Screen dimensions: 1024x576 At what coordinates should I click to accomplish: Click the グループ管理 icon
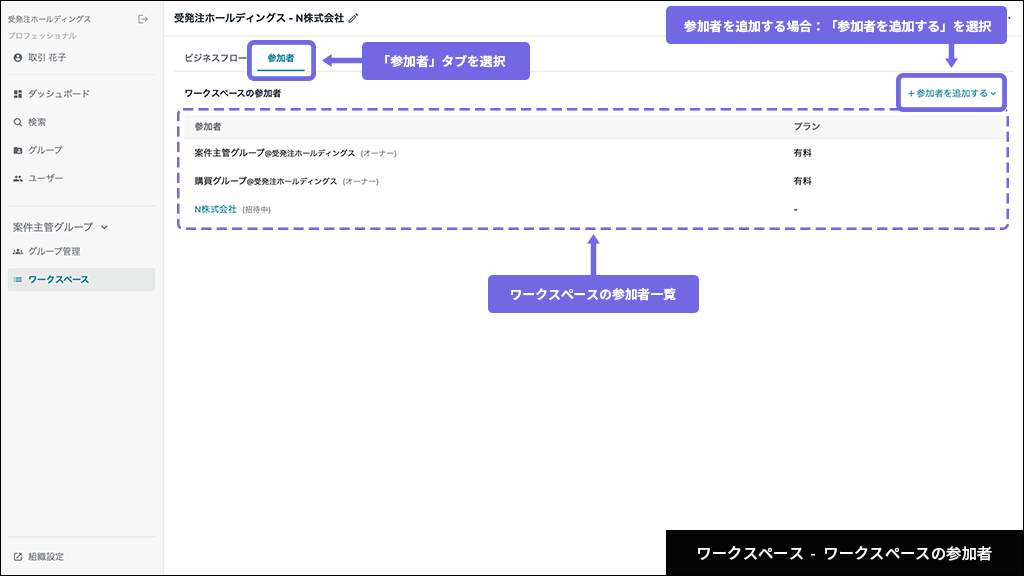18,251
